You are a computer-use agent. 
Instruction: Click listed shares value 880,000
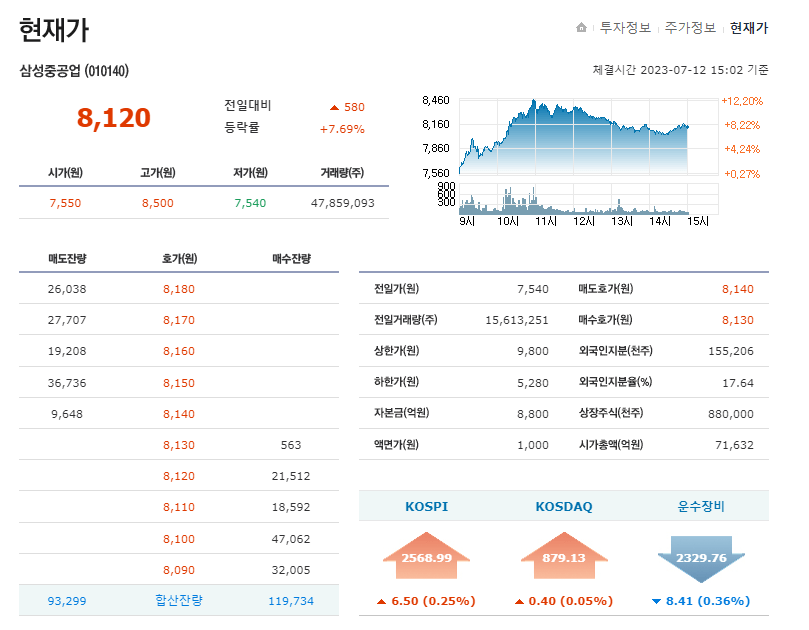(731, 414)
